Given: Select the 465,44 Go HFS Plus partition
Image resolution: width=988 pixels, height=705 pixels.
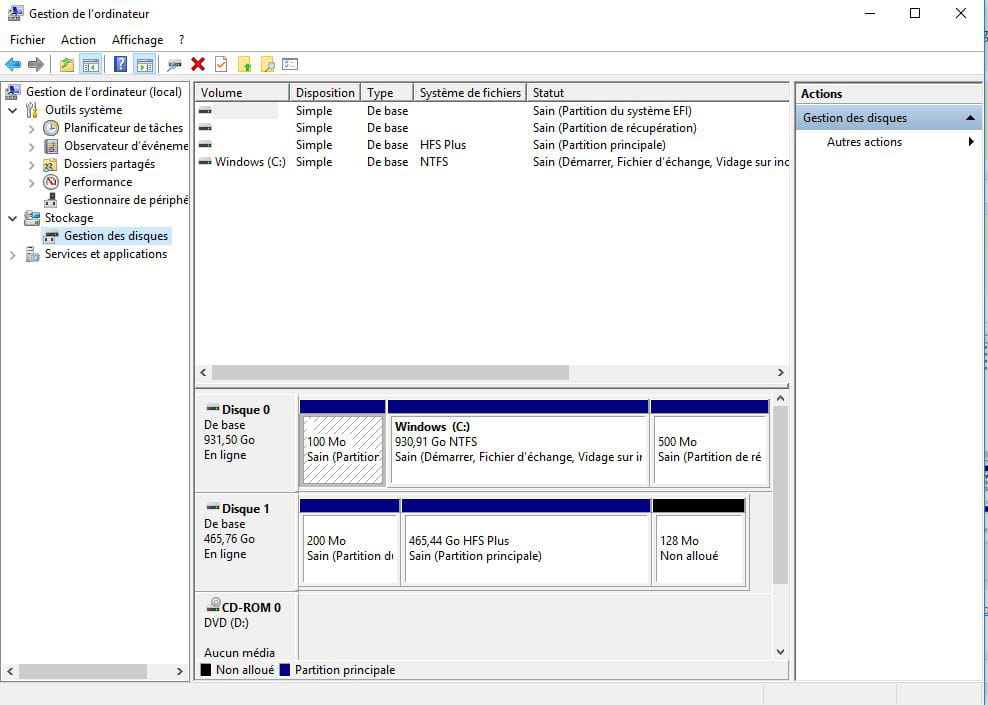Looking at the screenshot, I should point(526,549).
